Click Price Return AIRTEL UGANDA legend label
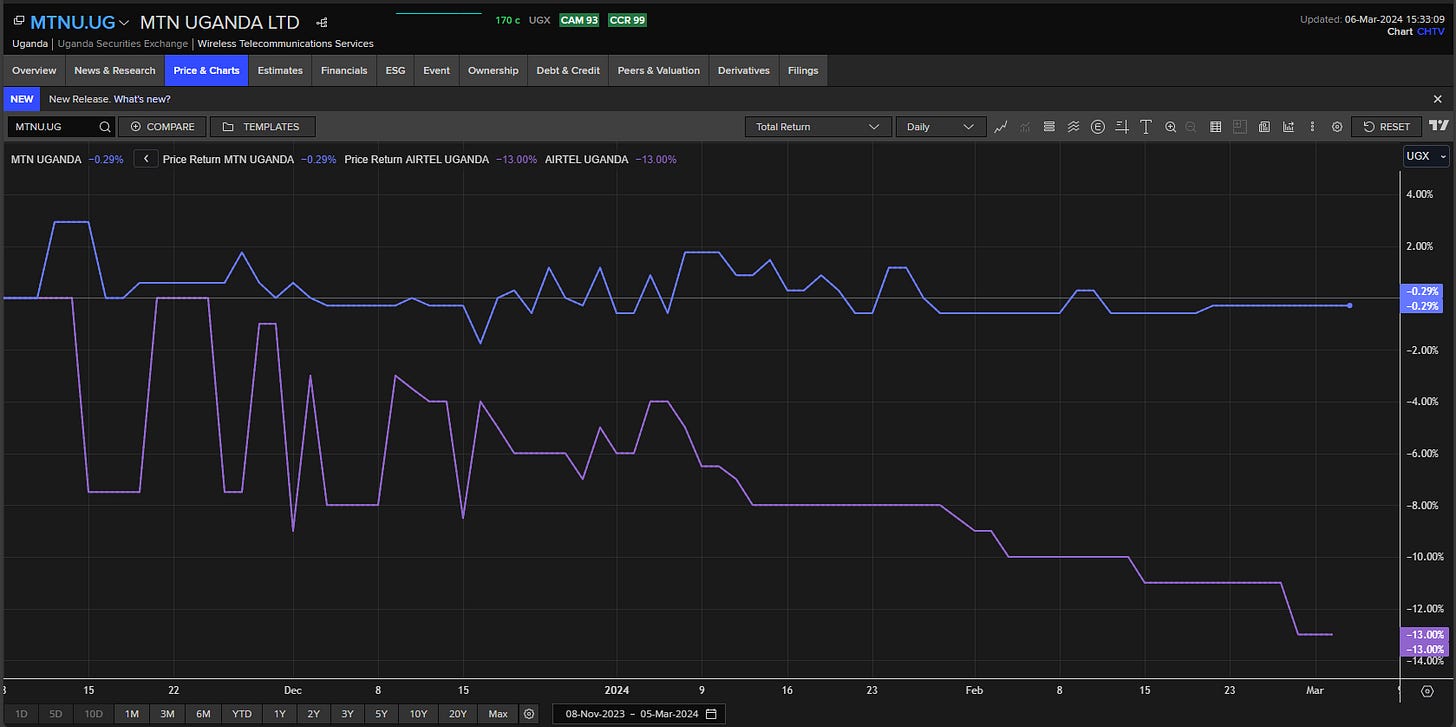The width and height of the screenshot is (1456, 727). click(x=416, y=159)
